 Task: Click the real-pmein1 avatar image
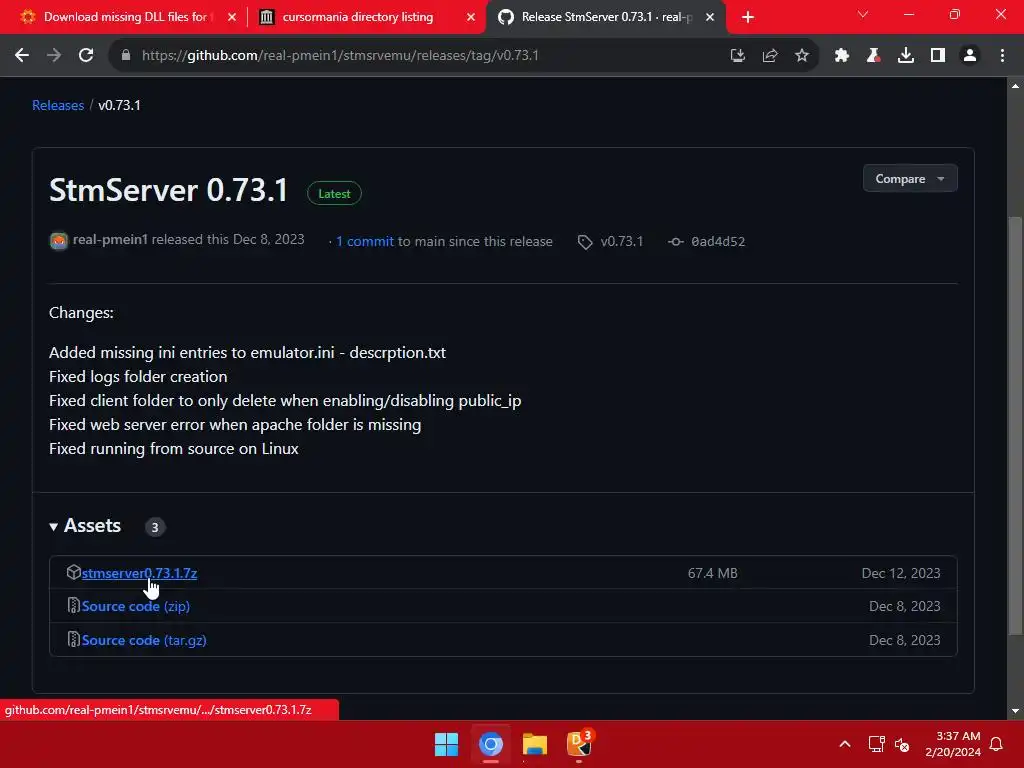[59, 241]
